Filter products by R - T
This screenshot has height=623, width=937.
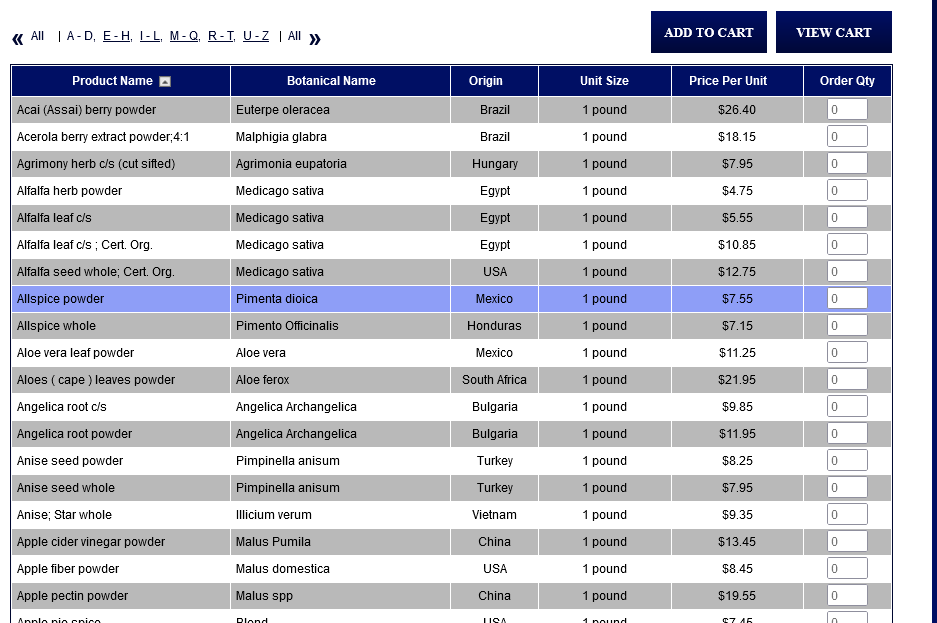coord(221,36)
